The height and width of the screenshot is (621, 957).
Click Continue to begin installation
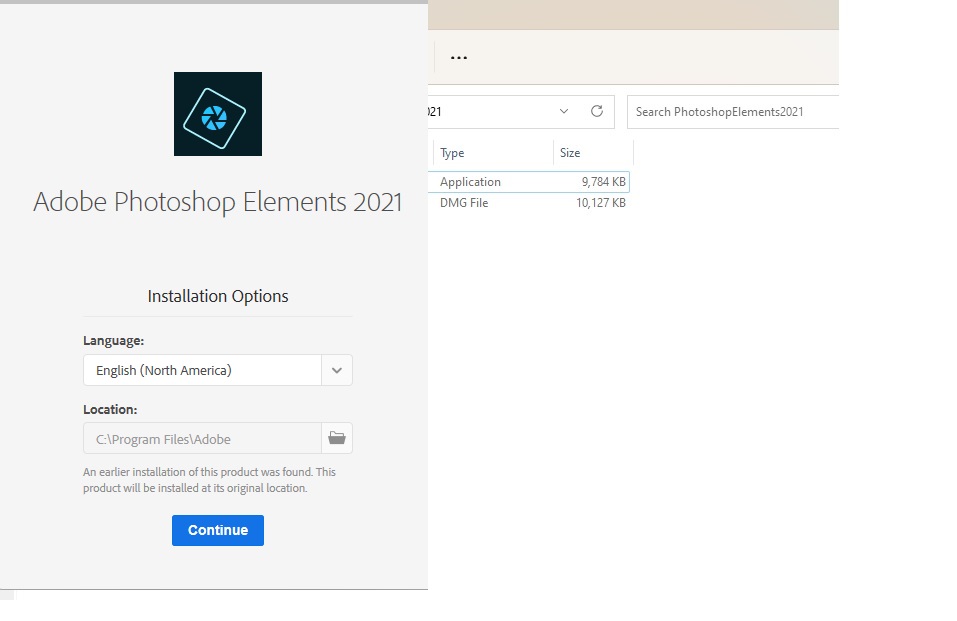(x=217, y=530)
